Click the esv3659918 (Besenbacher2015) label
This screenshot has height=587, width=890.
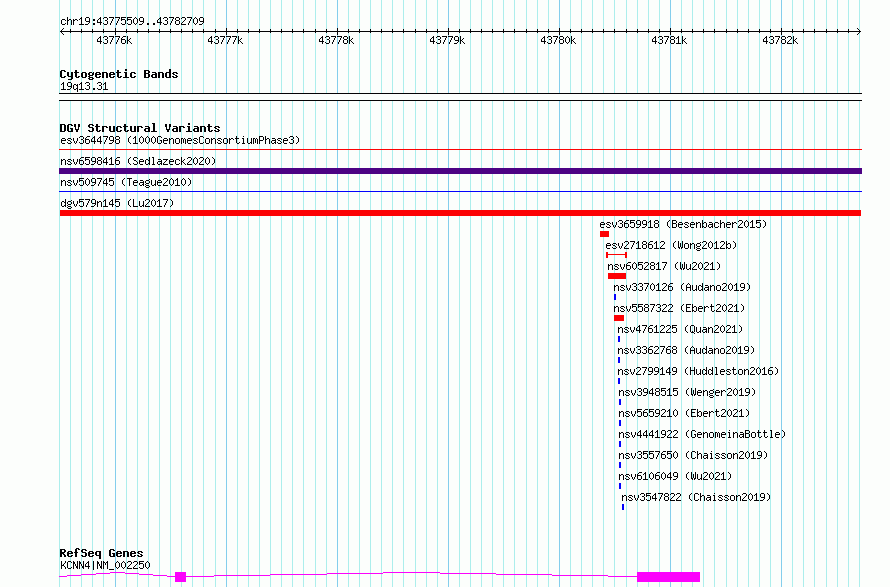pos(683,224)
